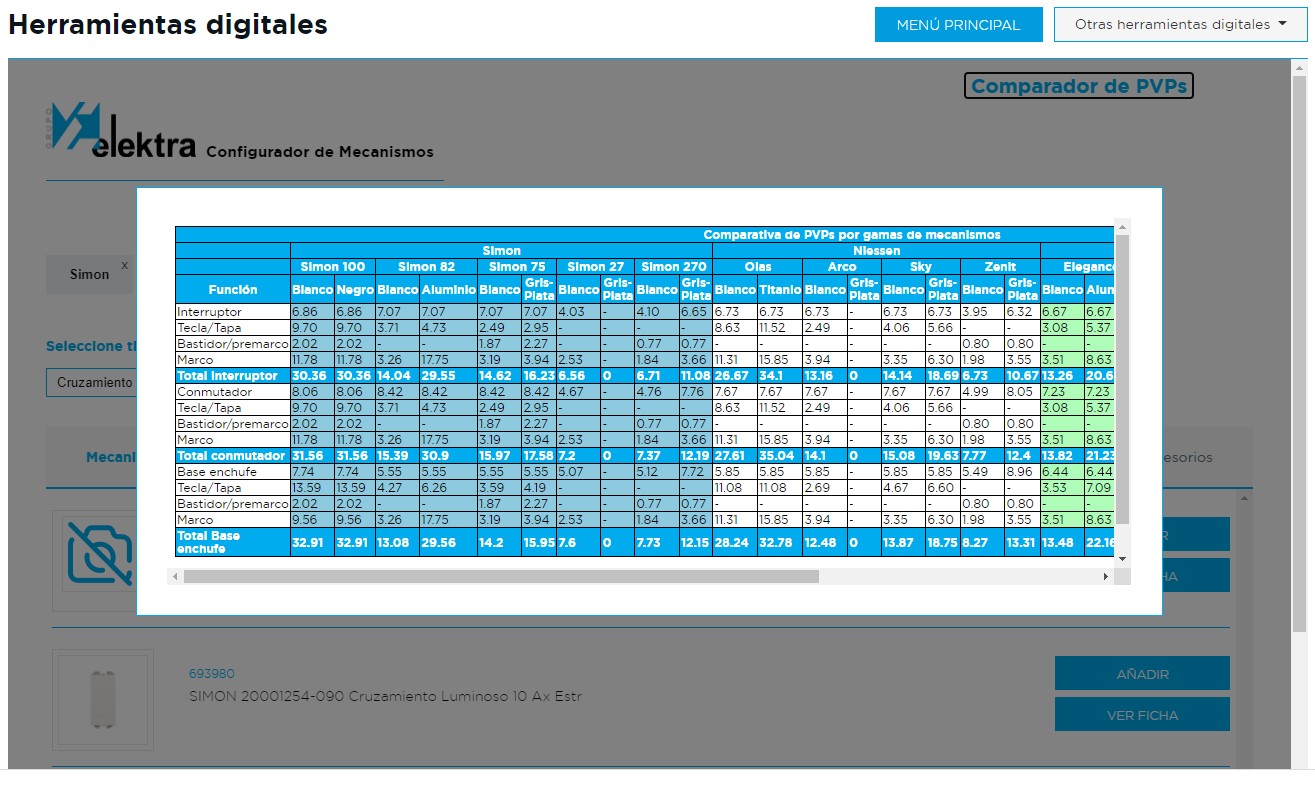The width and height of the screenshot is (1315, 788).
Task: Remove the Simon filter tag
Action: coord(125,265)
